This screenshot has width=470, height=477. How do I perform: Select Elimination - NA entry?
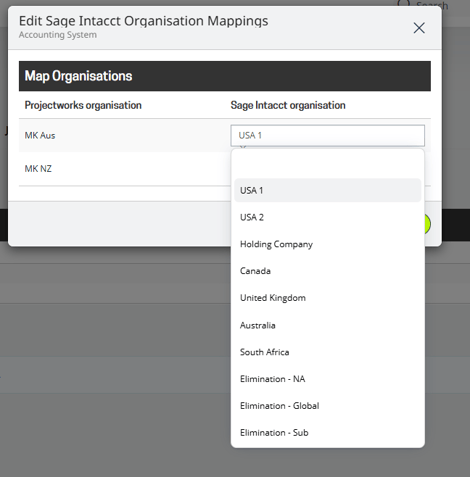pos(327,379)
